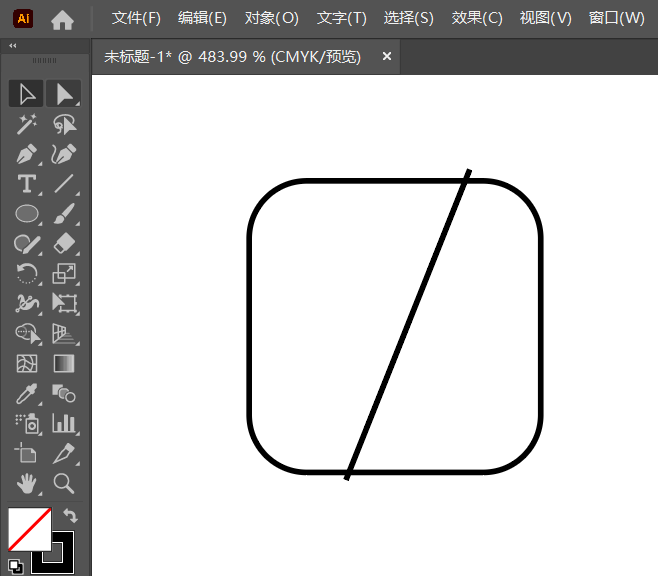Activate the Symbol Sprayer tool
The height and width of the screenshot is (576, 658).
point(27,424)
